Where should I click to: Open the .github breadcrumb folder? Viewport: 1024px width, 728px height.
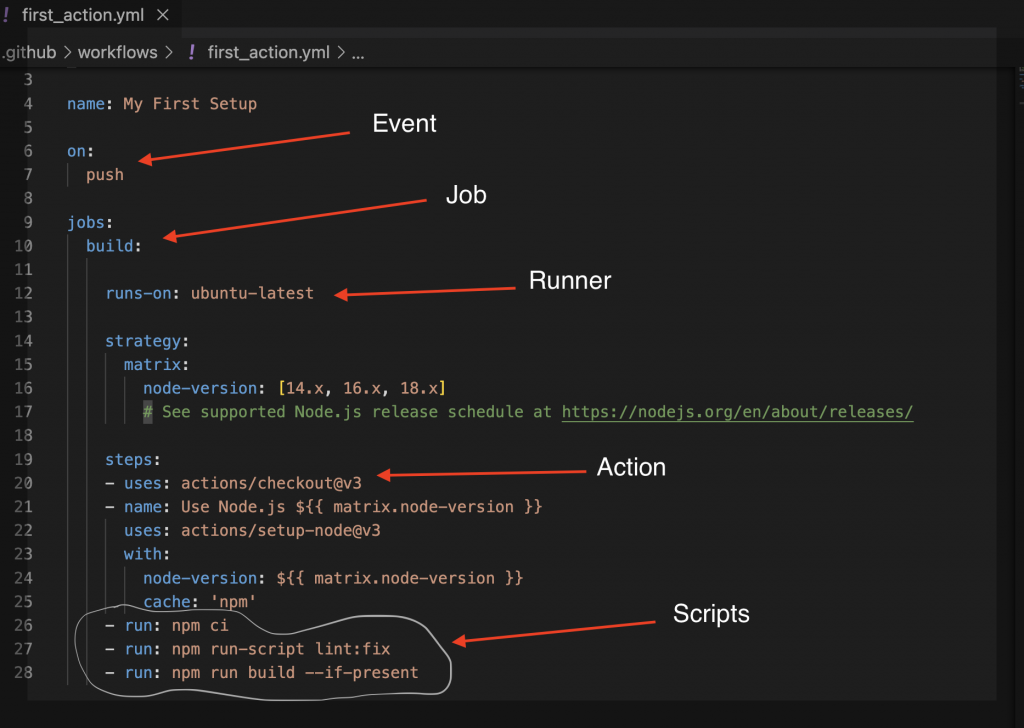pyautogui.click(x=28, y=52)
